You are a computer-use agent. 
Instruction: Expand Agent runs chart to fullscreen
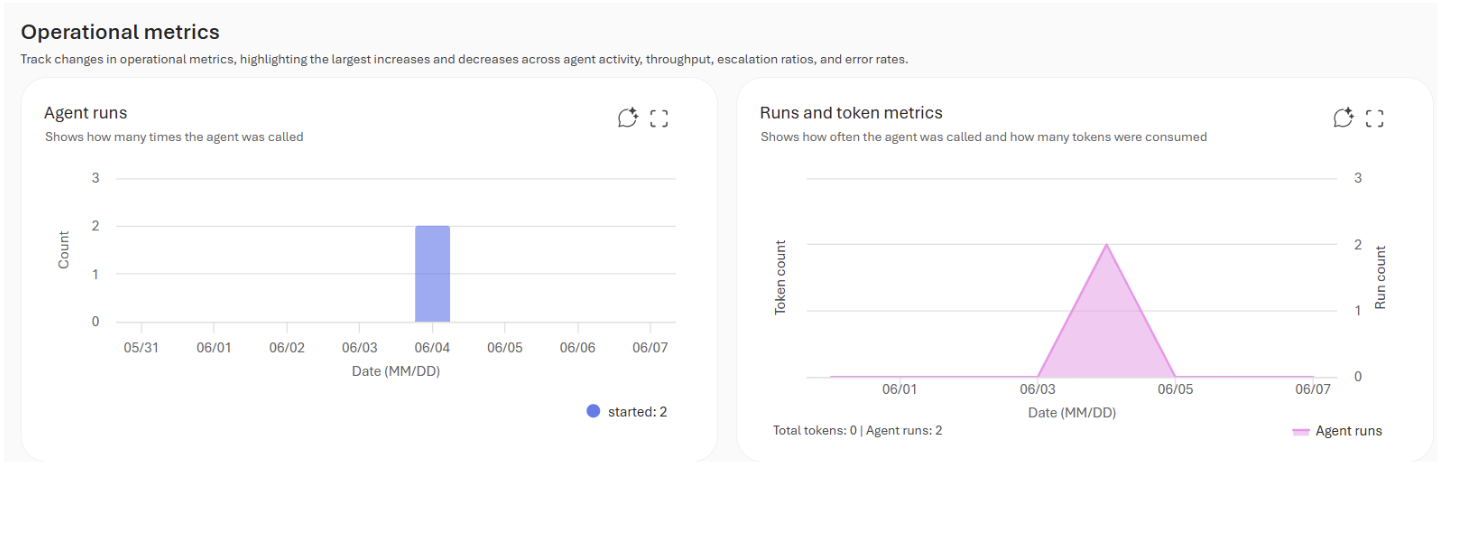(659, 119)
